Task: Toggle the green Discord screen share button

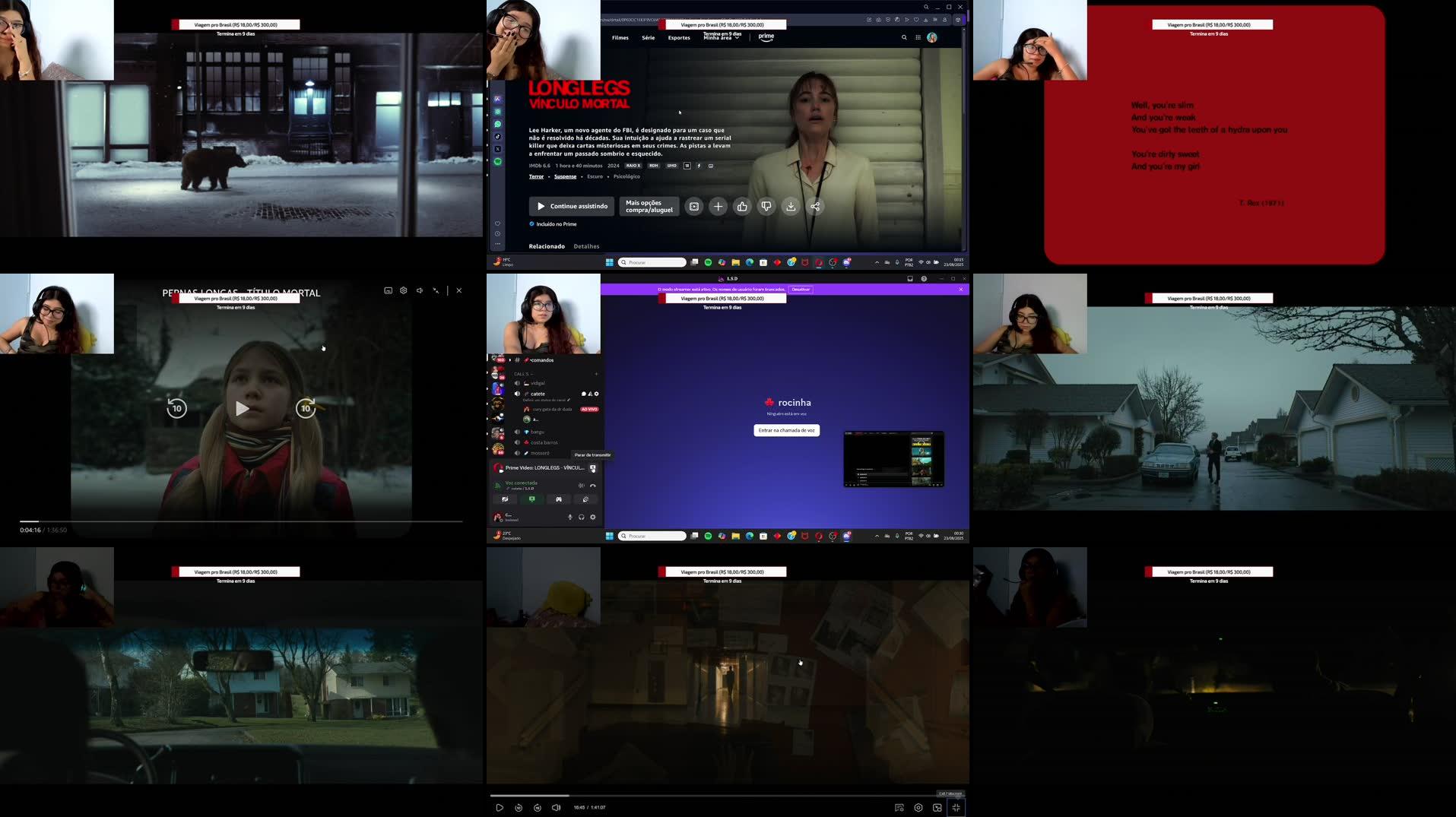Action: (x=531, y=499)
